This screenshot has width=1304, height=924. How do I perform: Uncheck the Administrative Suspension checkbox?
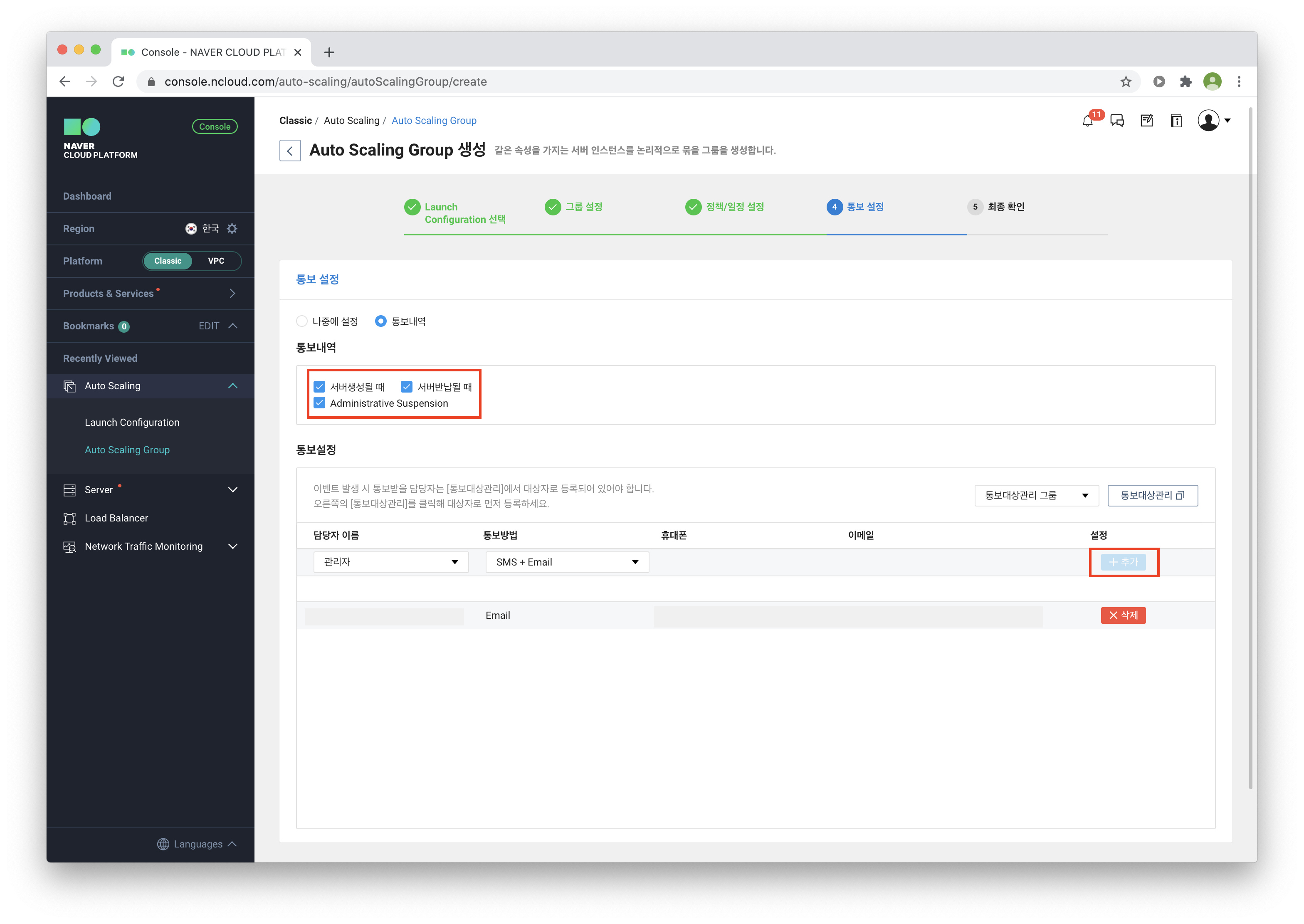point(320,403)
